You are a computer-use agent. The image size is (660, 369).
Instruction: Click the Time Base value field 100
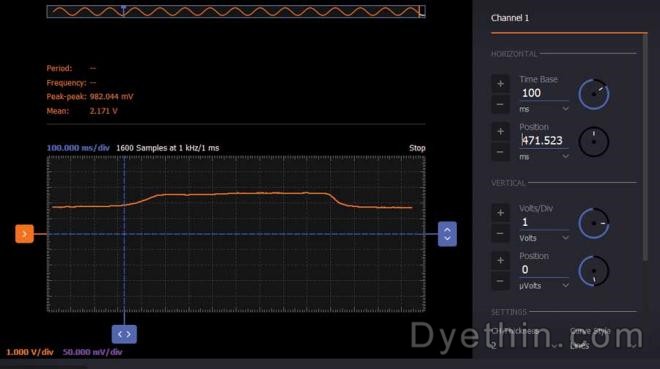544,93
